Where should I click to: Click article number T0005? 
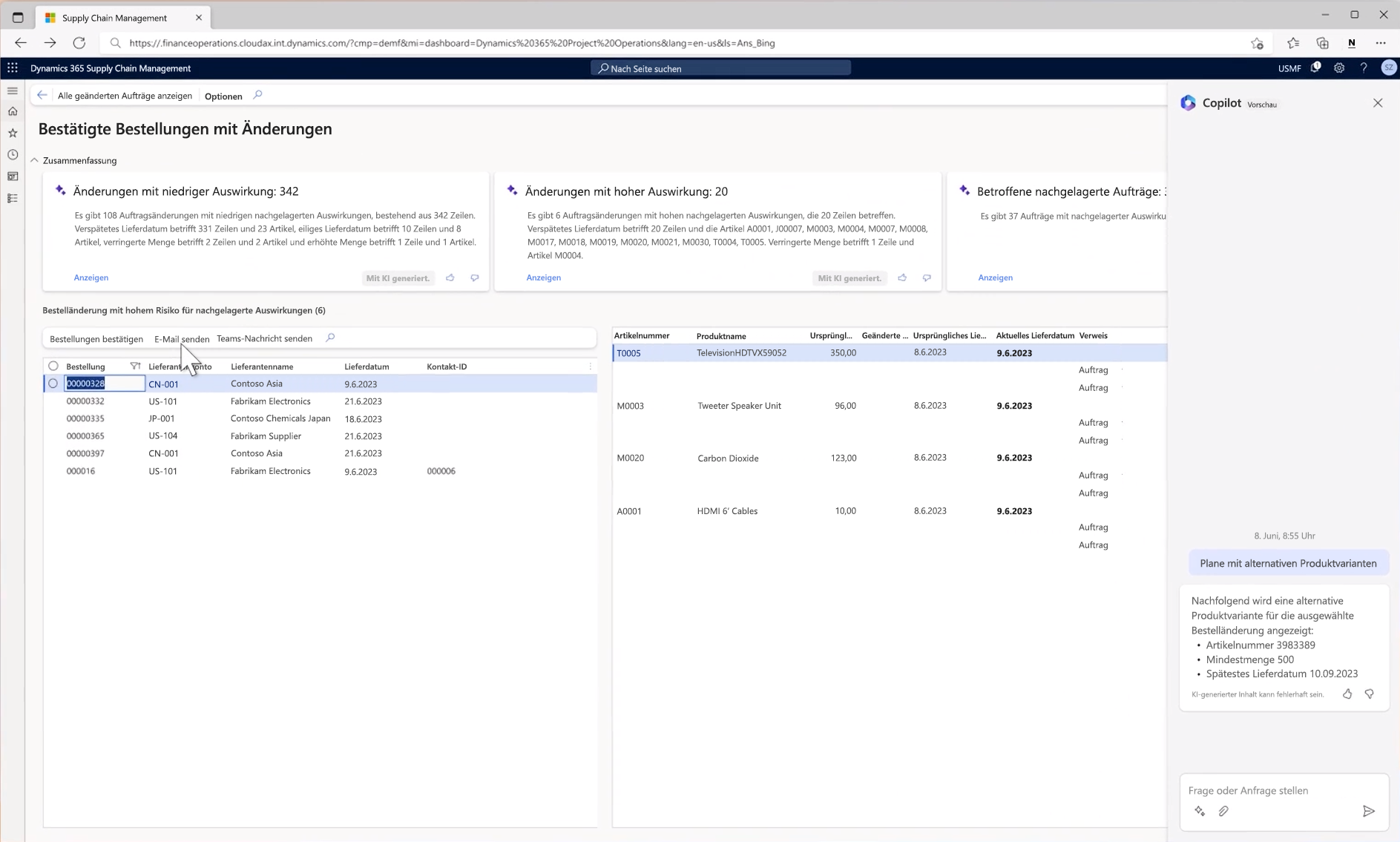tap(628, 353)
